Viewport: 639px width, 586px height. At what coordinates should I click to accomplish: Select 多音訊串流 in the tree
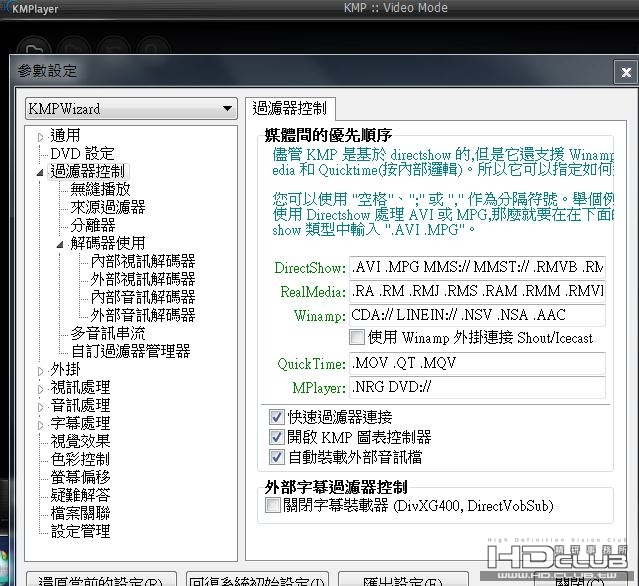(108, 333)
